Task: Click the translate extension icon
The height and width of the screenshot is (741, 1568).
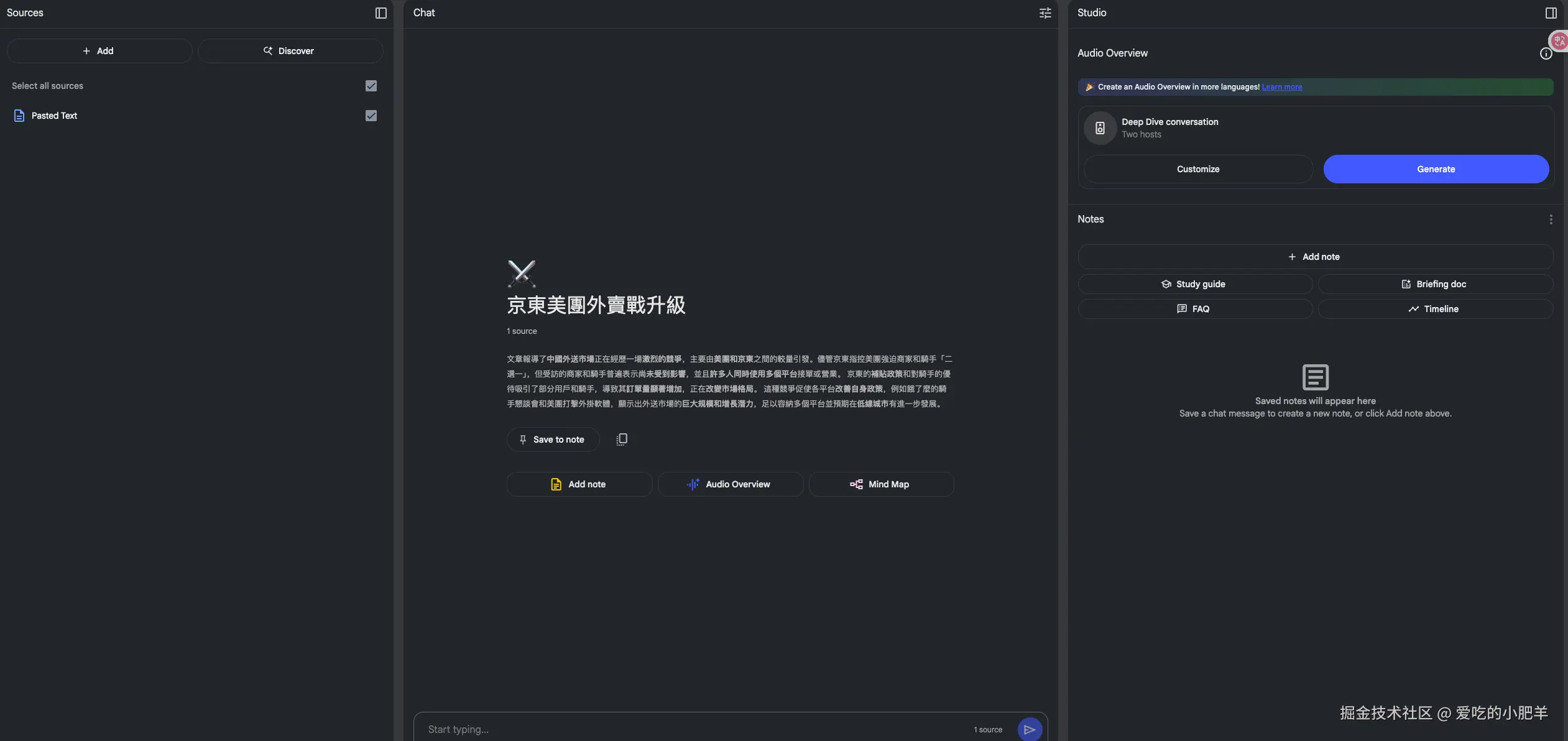Action: [x=1559, y=42]
